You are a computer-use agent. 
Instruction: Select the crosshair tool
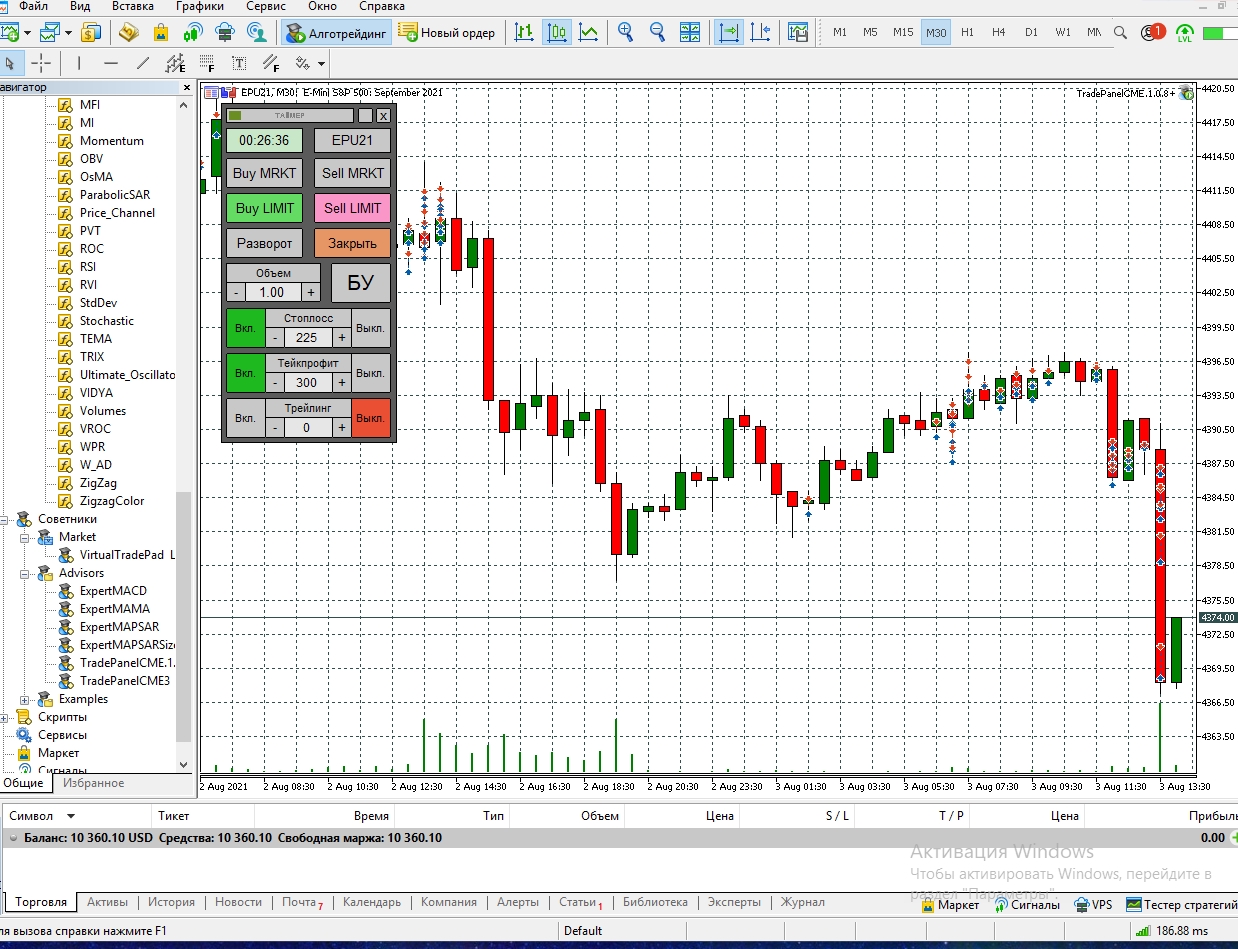[x=41, y=63]
